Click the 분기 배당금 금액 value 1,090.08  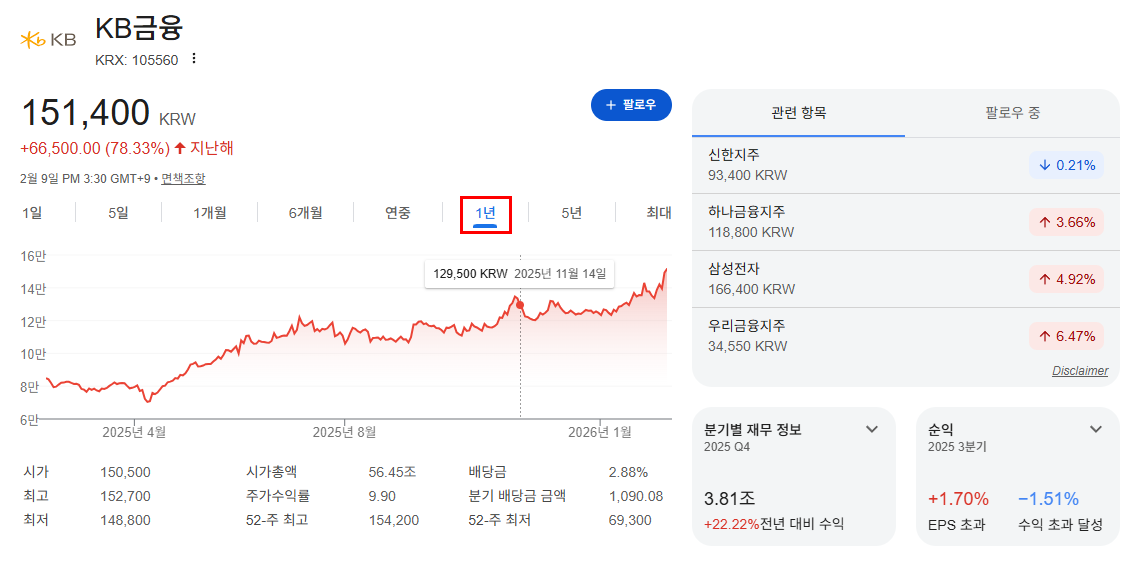pyautogui.click(x=636, y=497)
